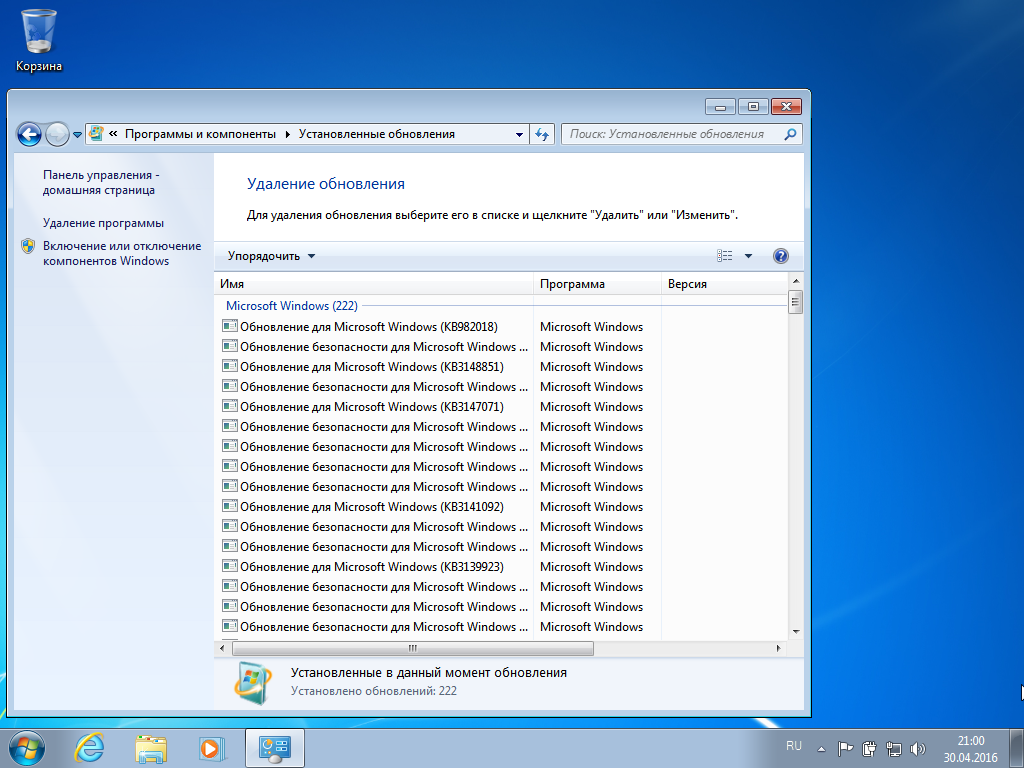Screen dimensions: 1024x768
Task: Change list view with the view icon
Action: pos(724,255)
